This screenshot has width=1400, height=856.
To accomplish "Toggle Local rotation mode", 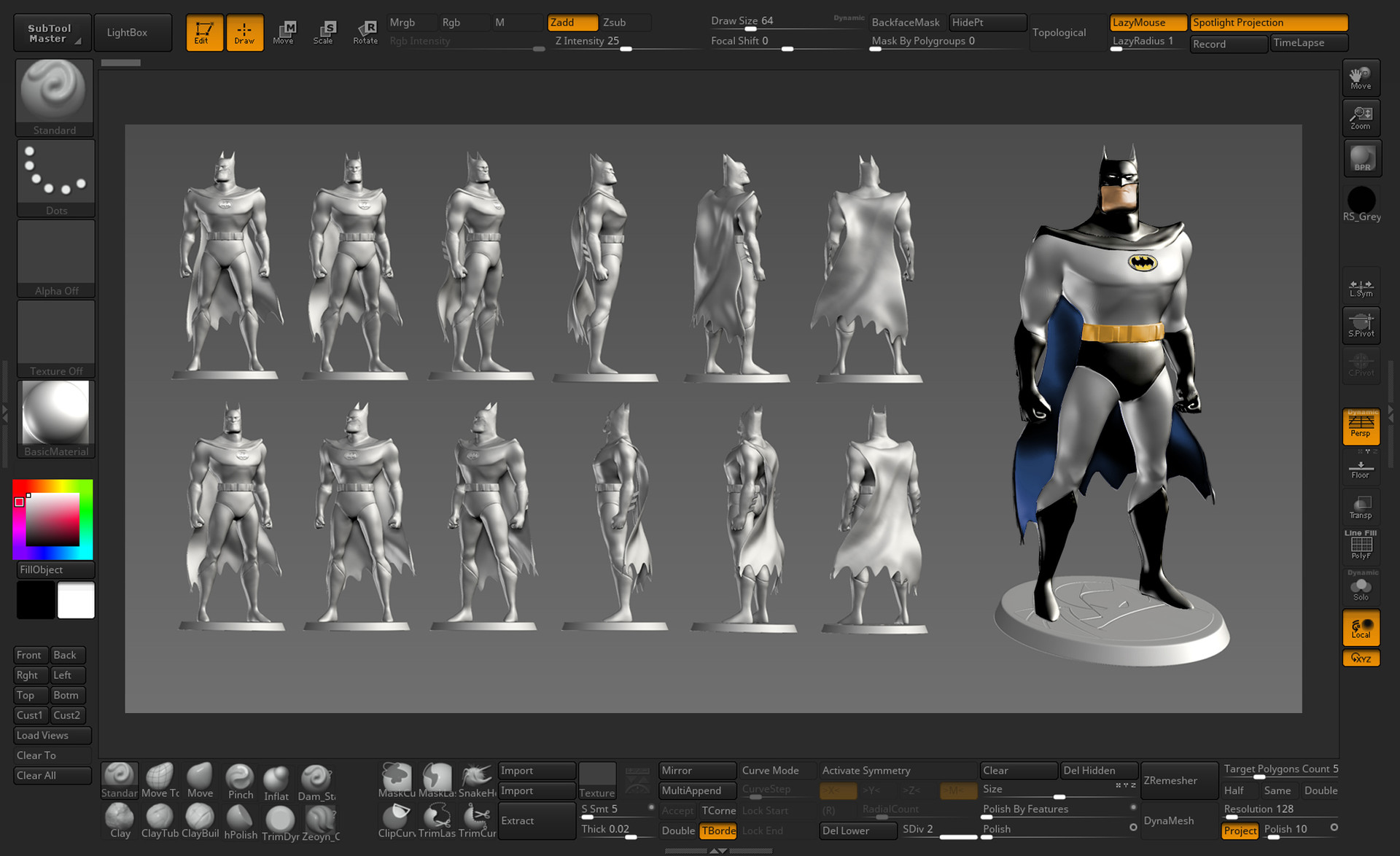I will point(1361,628).
